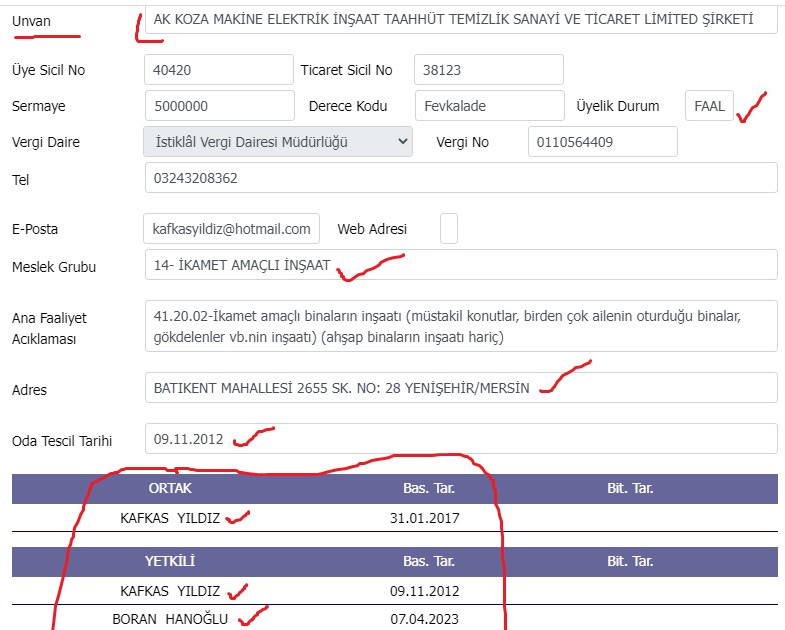Click the Derece Kodu field Fevkalade

tap(490, 106)
